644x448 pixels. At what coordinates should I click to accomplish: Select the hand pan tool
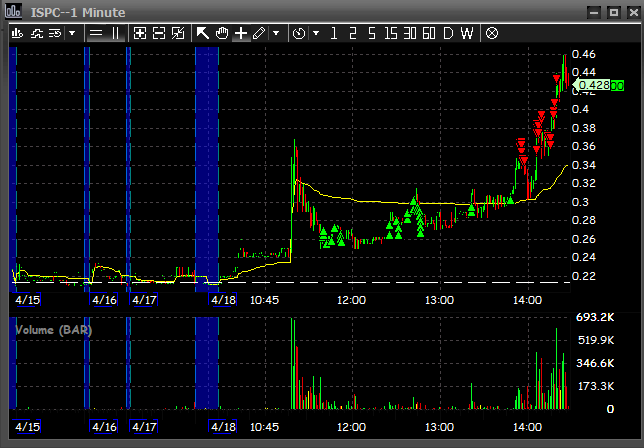[x=222, y=33]
